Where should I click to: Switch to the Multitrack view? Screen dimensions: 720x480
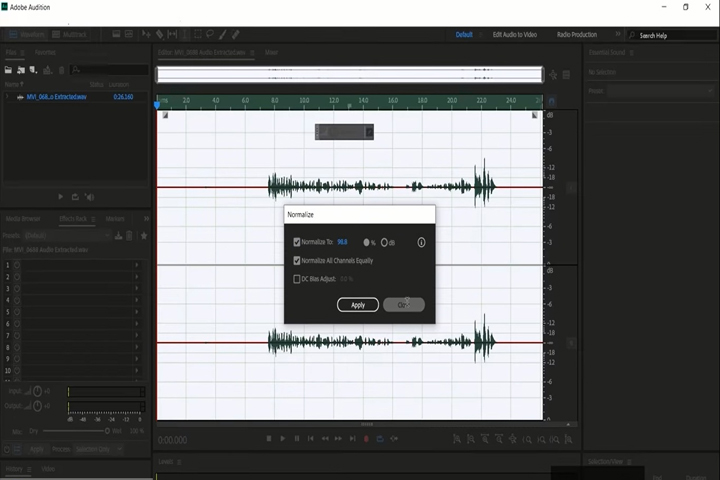[x=69, y=34]
